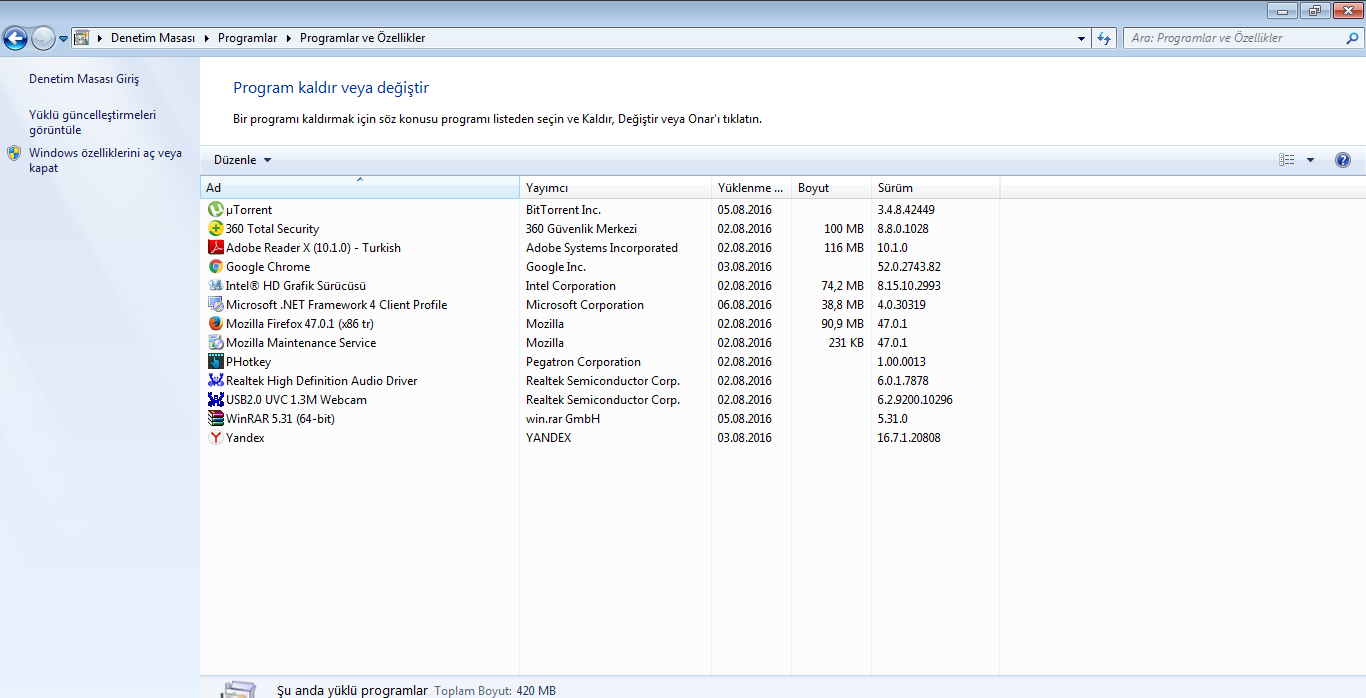The width and height of the screenshot is (1366, 698).
Task: Click the Control Panel icon in address bar
Action: [82, 38]
